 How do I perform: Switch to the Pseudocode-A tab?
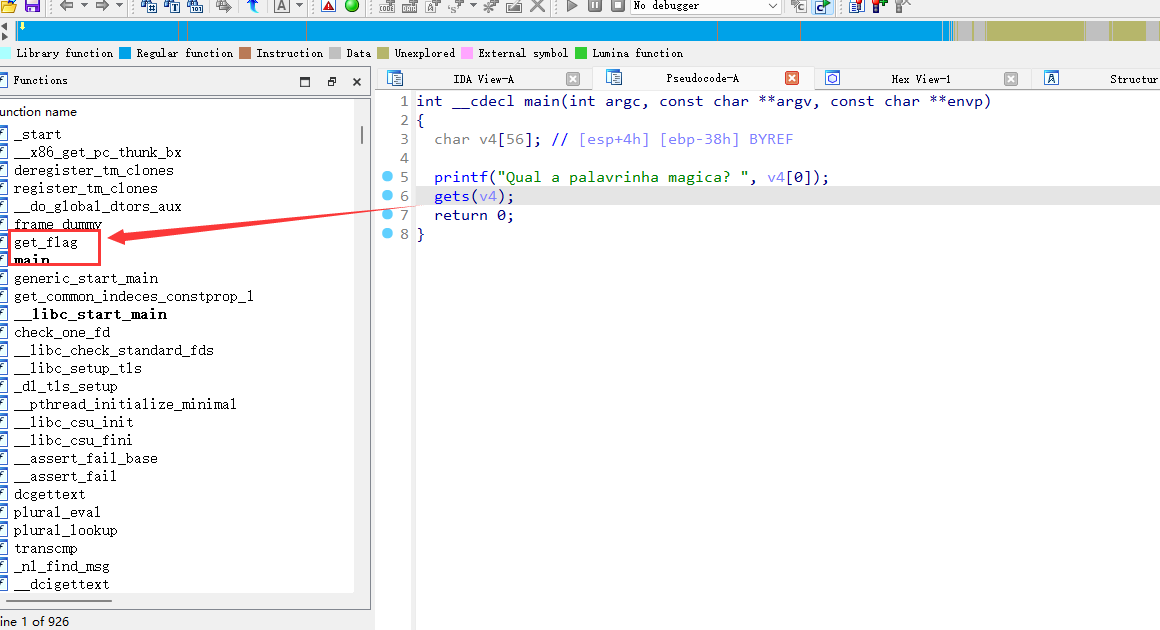point(702,78)
